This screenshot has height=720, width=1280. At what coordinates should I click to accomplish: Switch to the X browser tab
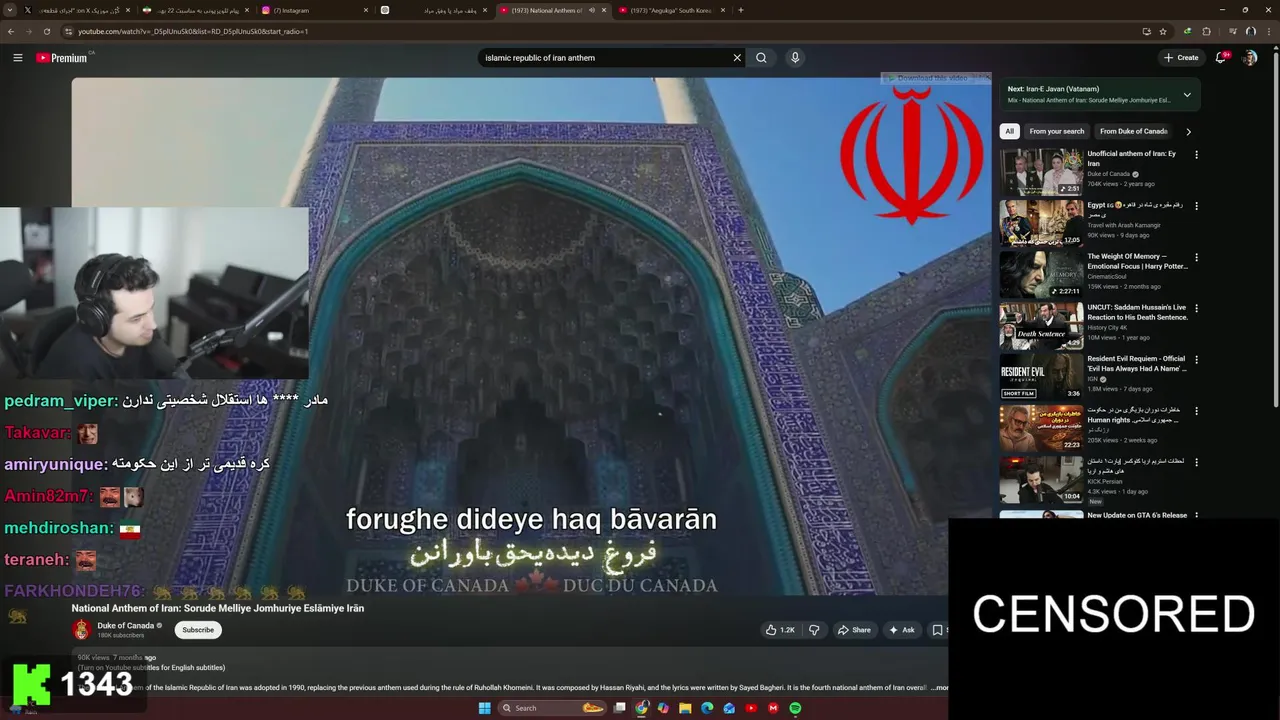click(75, 10)
